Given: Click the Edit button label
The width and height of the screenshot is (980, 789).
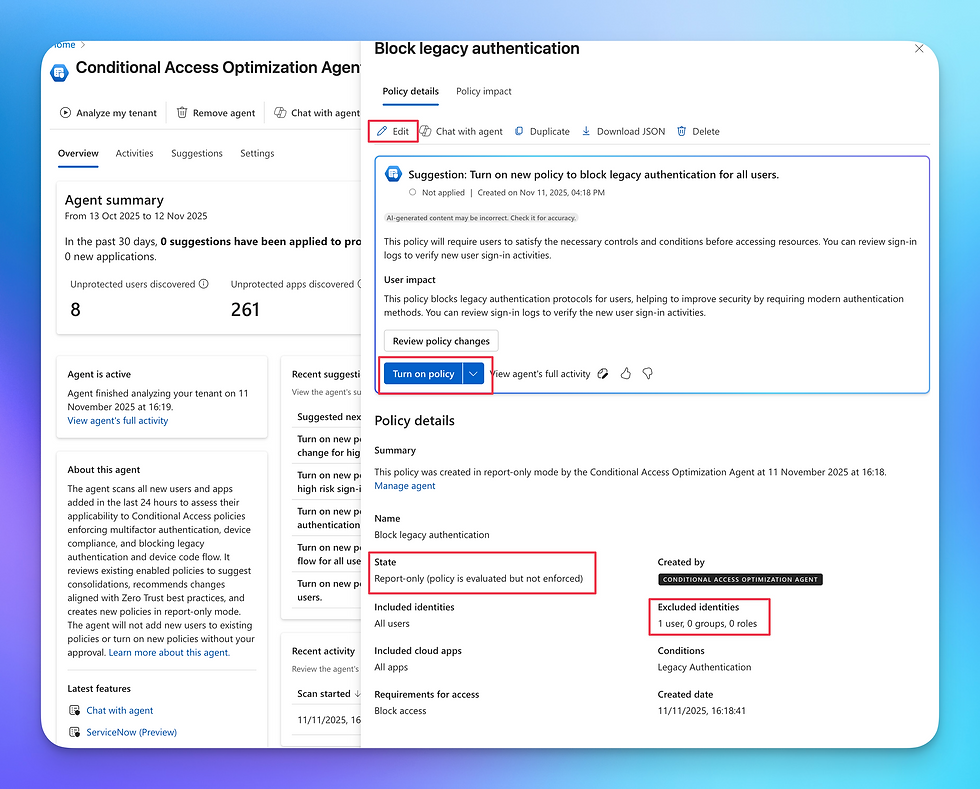Looking at the screenshot, I should (x=401, y=131).
